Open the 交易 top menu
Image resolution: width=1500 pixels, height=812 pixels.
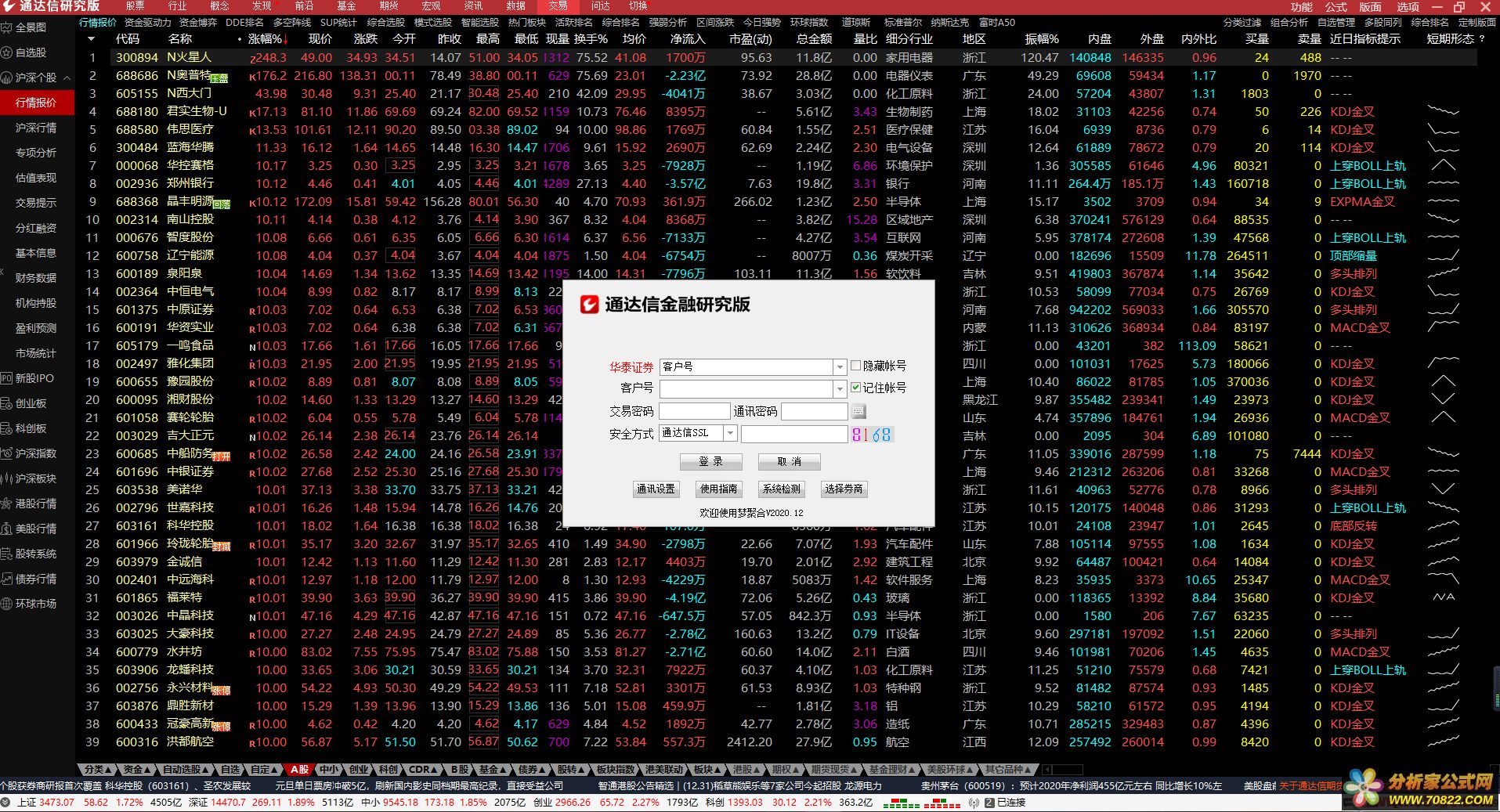pyautogui.click(x=558, y=5)
